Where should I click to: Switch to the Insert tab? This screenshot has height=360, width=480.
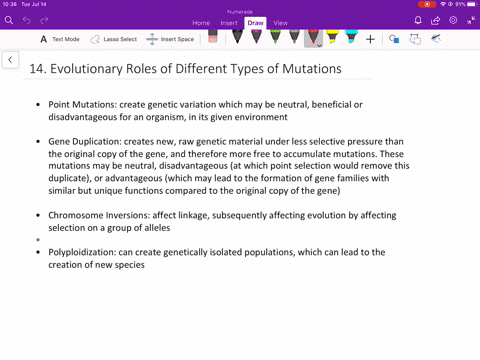pos(229,23)
